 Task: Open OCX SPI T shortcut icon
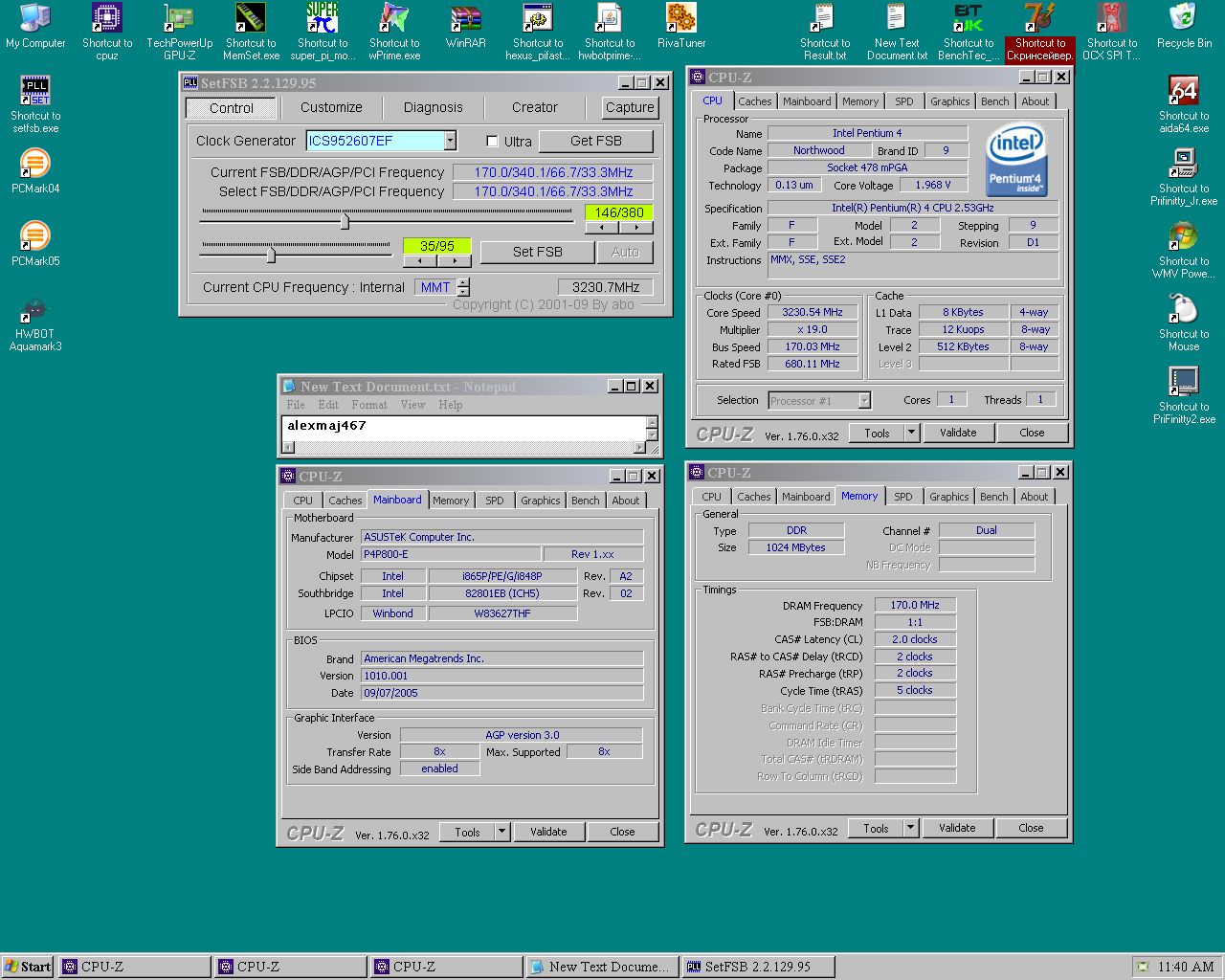click(1112, 32)
